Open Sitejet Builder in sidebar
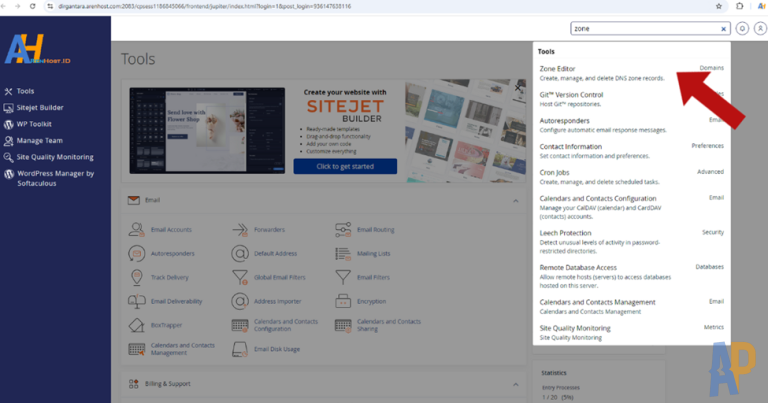Viewport: 768px width, 403px height. [x=40, y=108]
